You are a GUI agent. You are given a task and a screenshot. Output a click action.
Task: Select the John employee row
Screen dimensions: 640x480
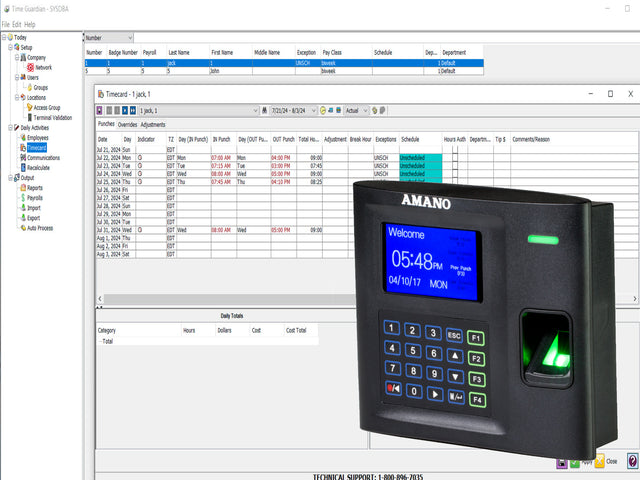(x=230, y=71)
